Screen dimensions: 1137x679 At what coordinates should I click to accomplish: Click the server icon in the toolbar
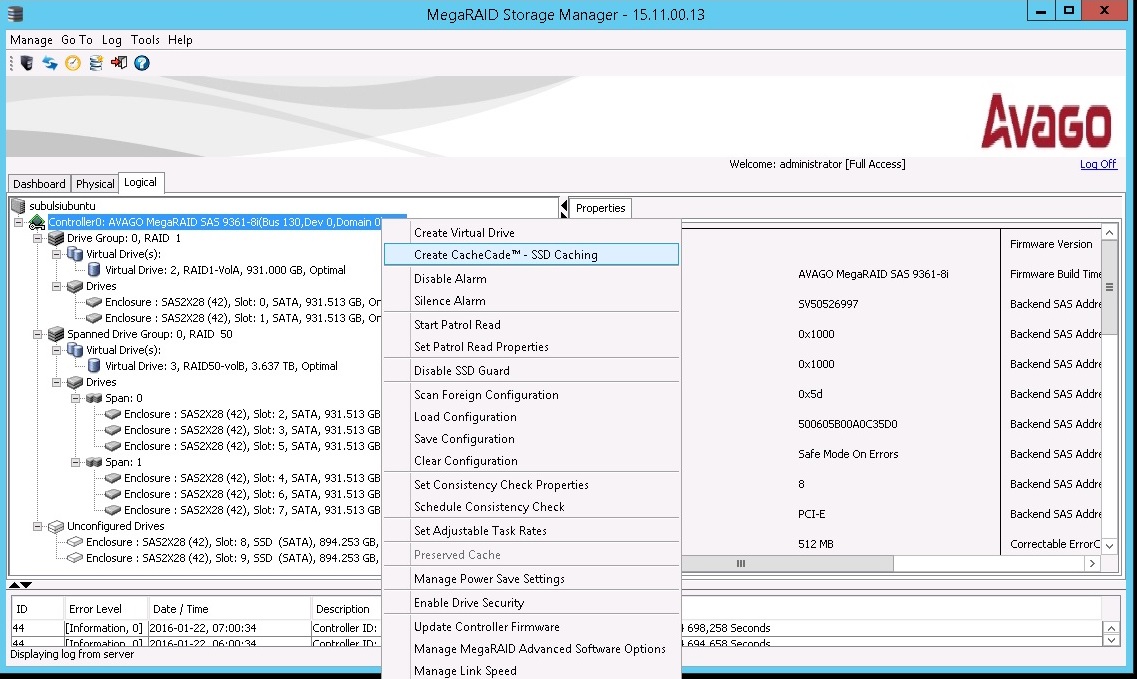point(27,63)
